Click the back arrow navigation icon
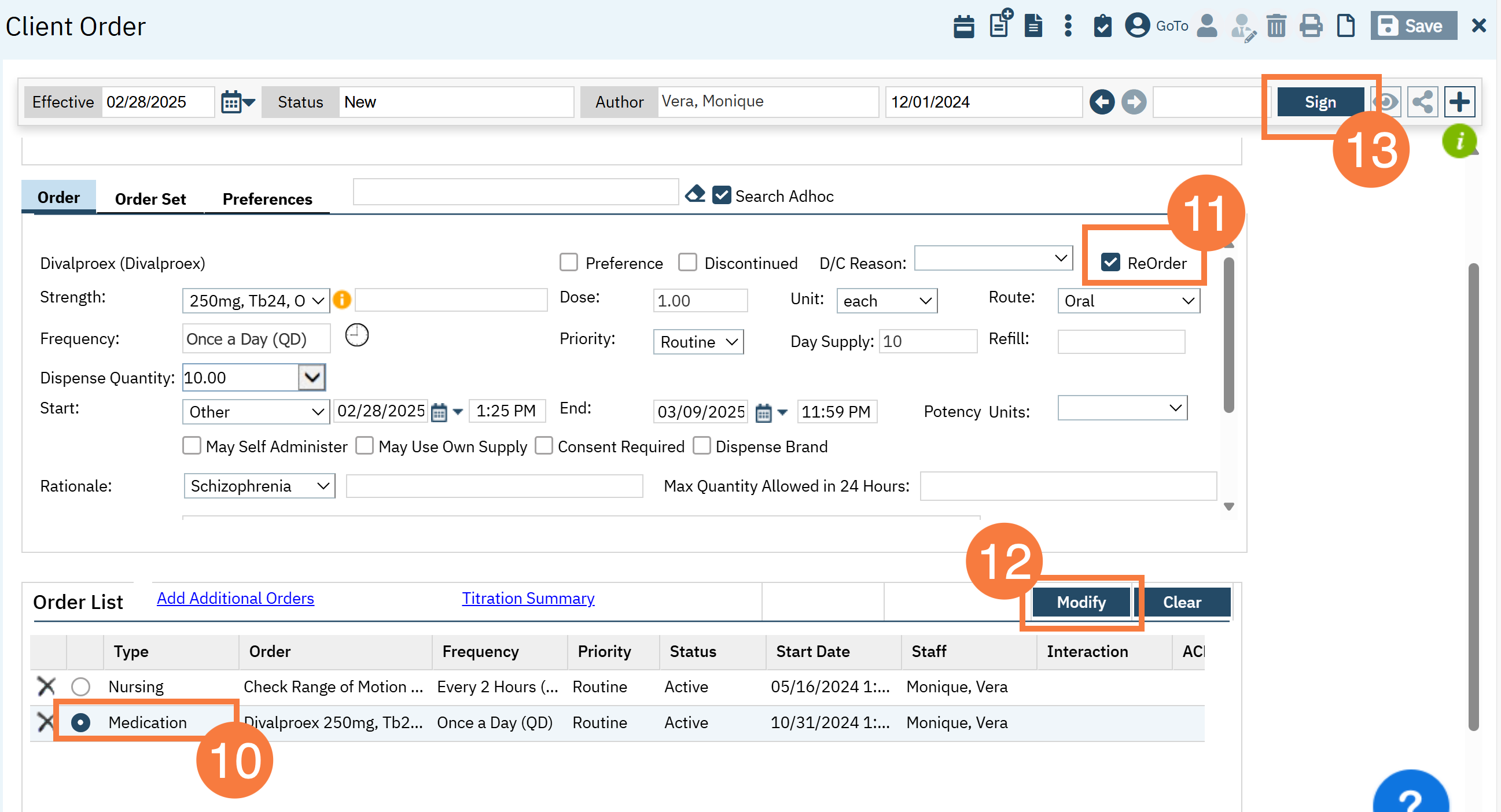Viewport: 1501px width, 812px height. [1102, 102]
